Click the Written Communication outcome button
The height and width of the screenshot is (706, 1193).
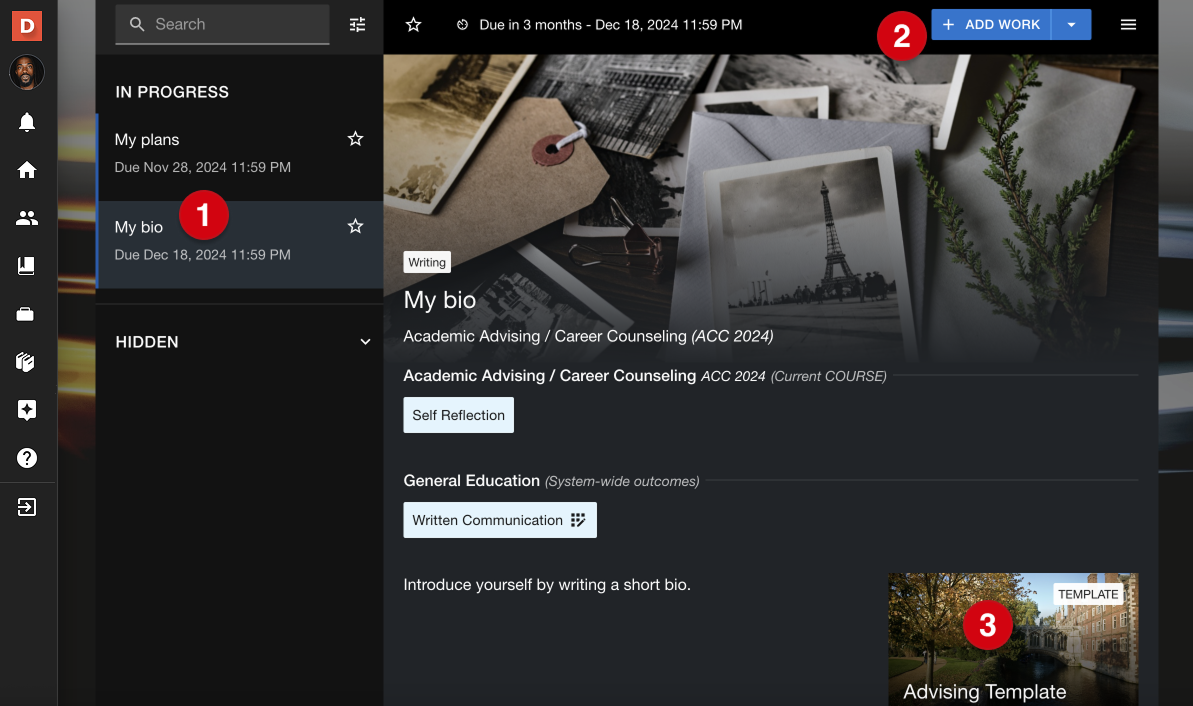[x=500, y=520]
